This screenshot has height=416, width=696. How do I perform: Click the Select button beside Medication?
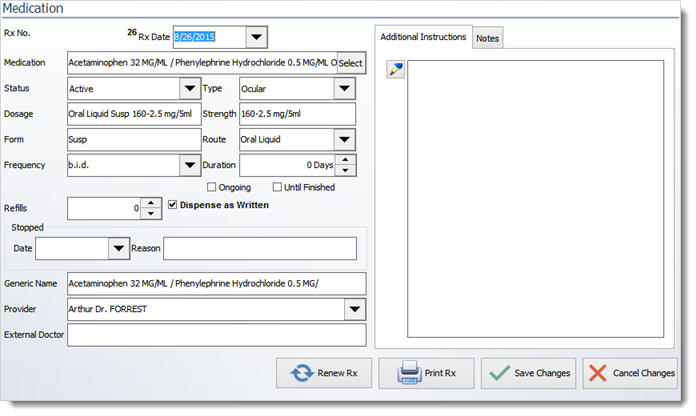pyautogui.click(x=351, y=63)
